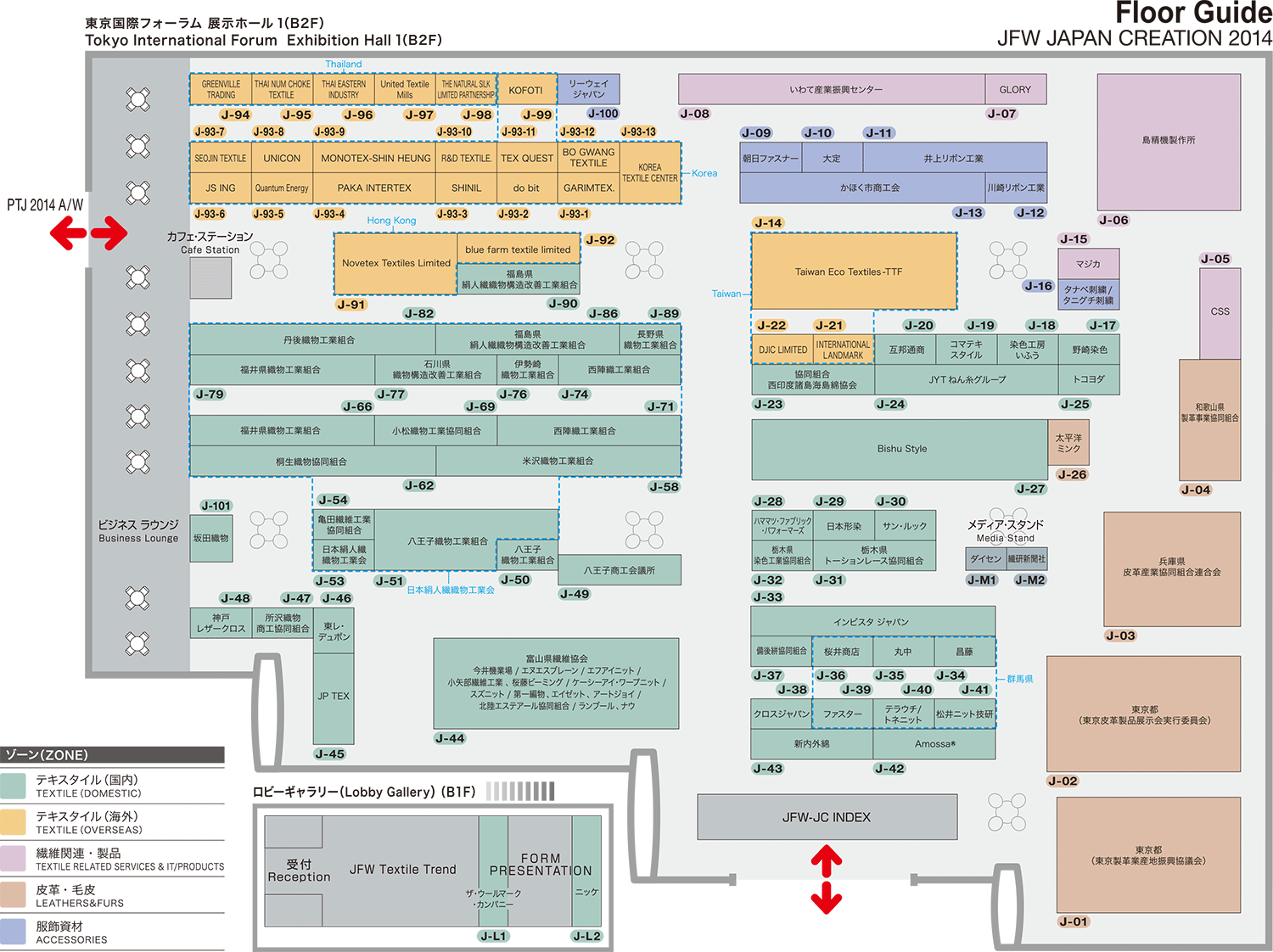Open the Taiwan Eco Textiles-TTF booth
The width and height of the screenshot is (1273, 952).
(x=855, y=272)
